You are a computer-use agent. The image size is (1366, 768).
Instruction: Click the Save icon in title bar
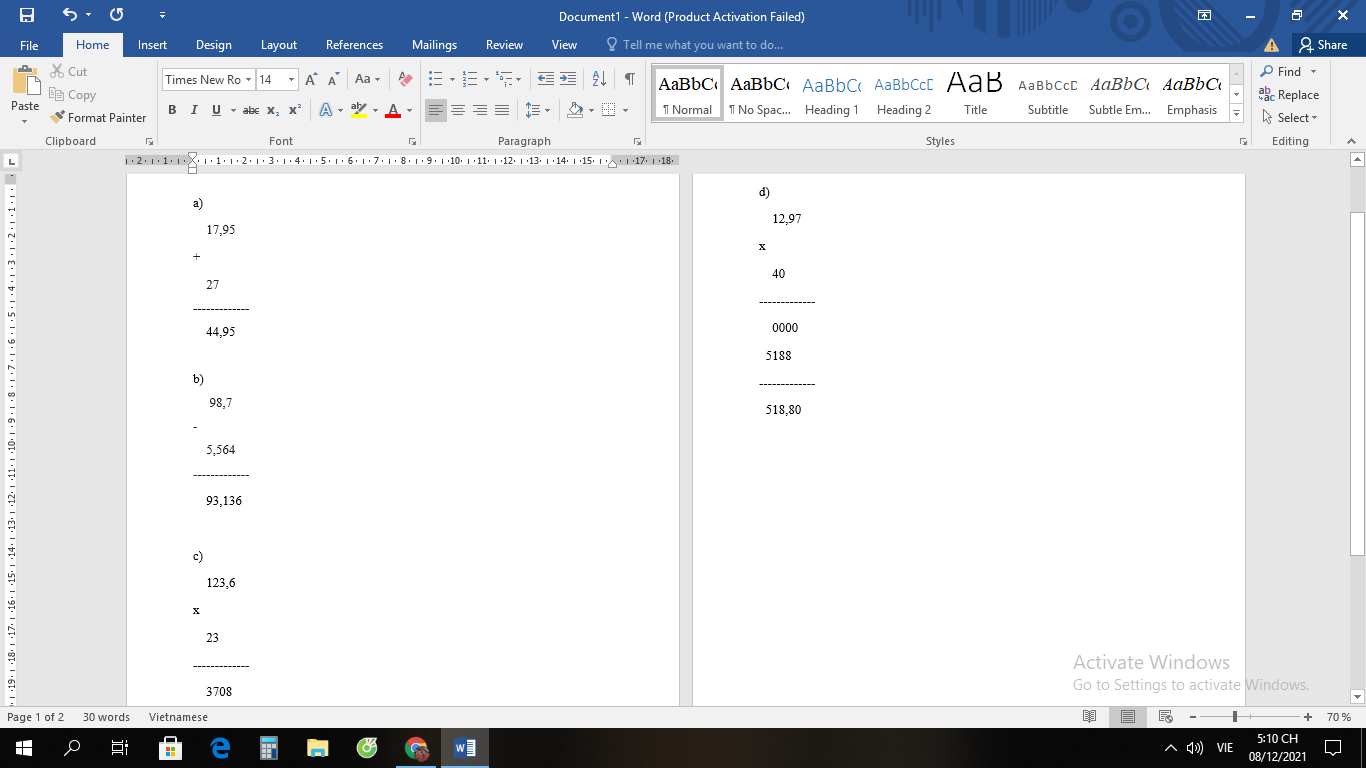tap(27, 15)
